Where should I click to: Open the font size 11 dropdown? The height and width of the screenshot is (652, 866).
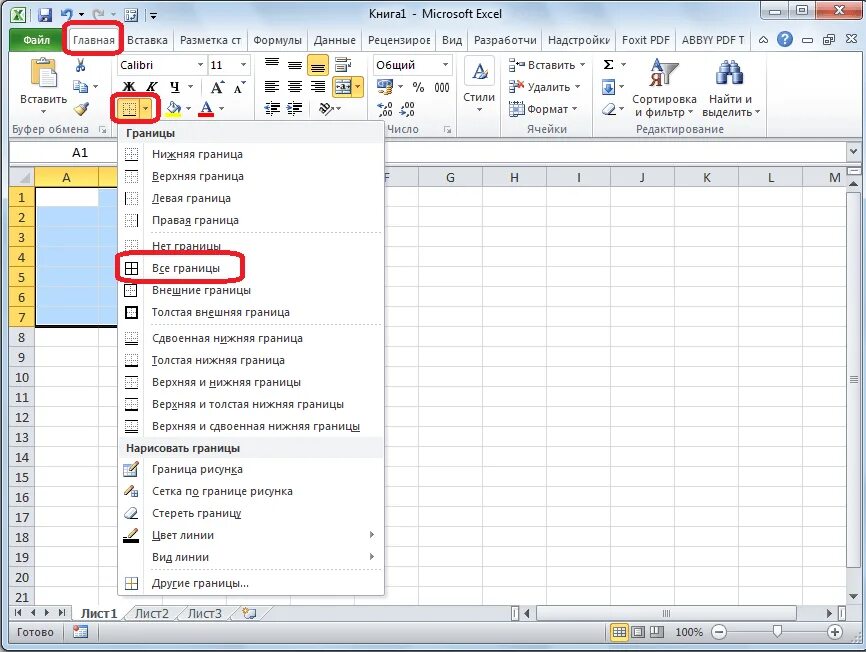243,65
